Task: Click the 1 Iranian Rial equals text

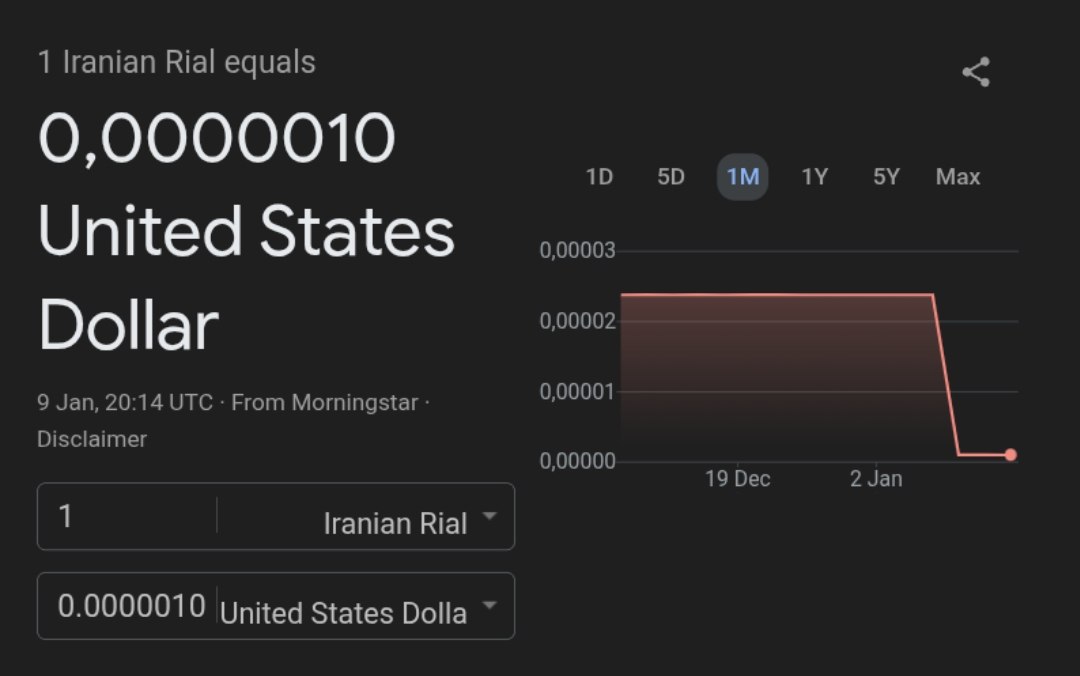Action: (x=176, y=62)
